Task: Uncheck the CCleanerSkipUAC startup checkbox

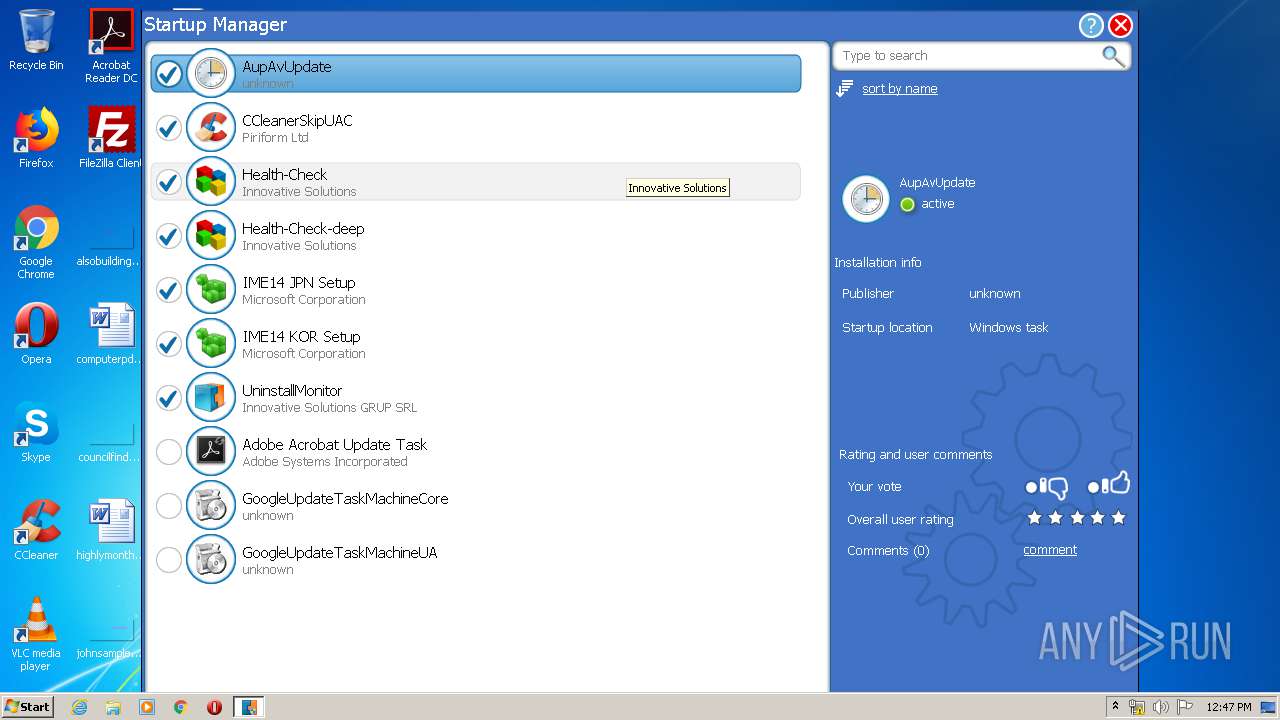Action: (x=169, y=128)
